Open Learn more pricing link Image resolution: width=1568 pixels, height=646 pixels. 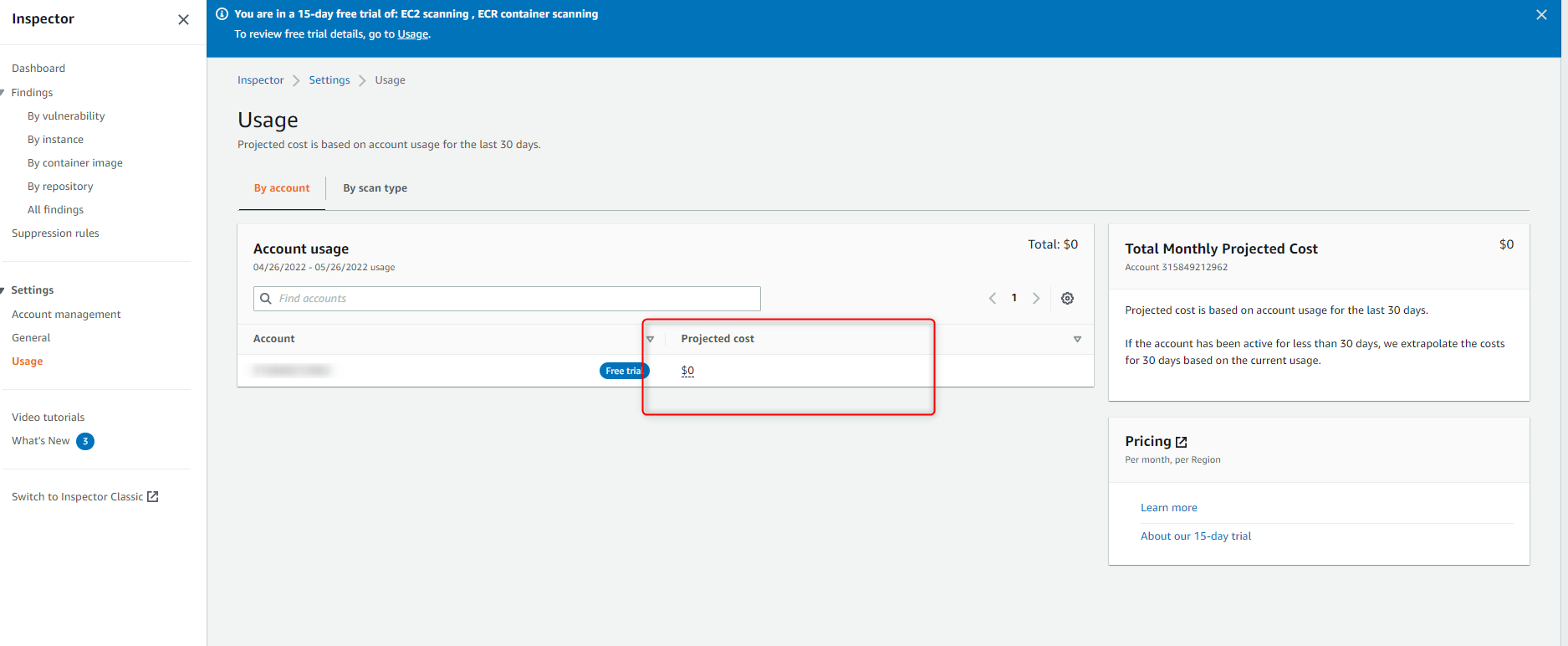point(1168,508)
